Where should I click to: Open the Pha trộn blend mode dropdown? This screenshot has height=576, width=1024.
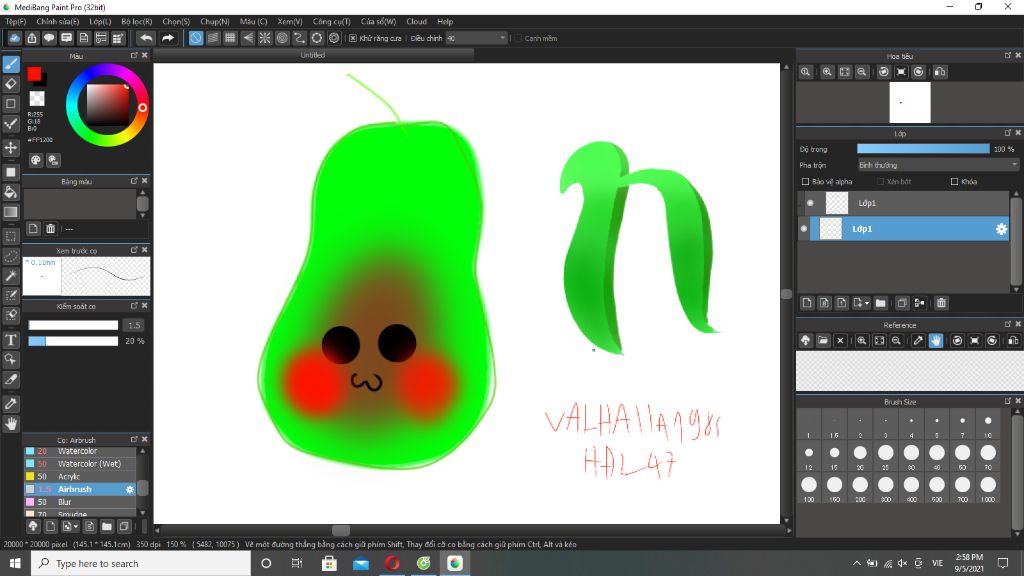coord(938,165)
